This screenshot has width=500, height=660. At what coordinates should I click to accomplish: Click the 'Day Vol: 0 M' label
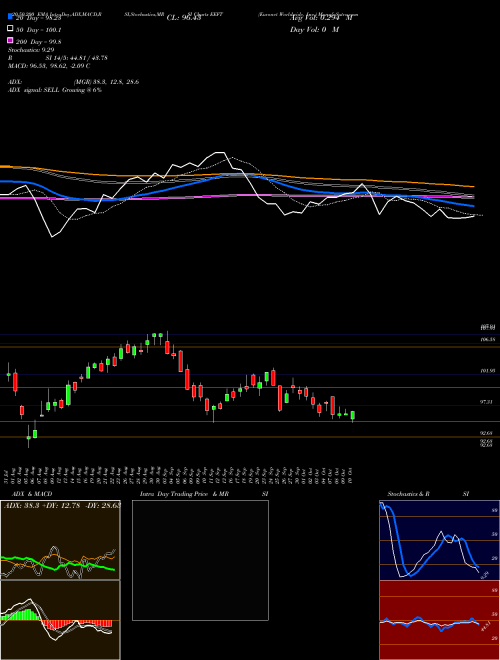pos(314,30)
